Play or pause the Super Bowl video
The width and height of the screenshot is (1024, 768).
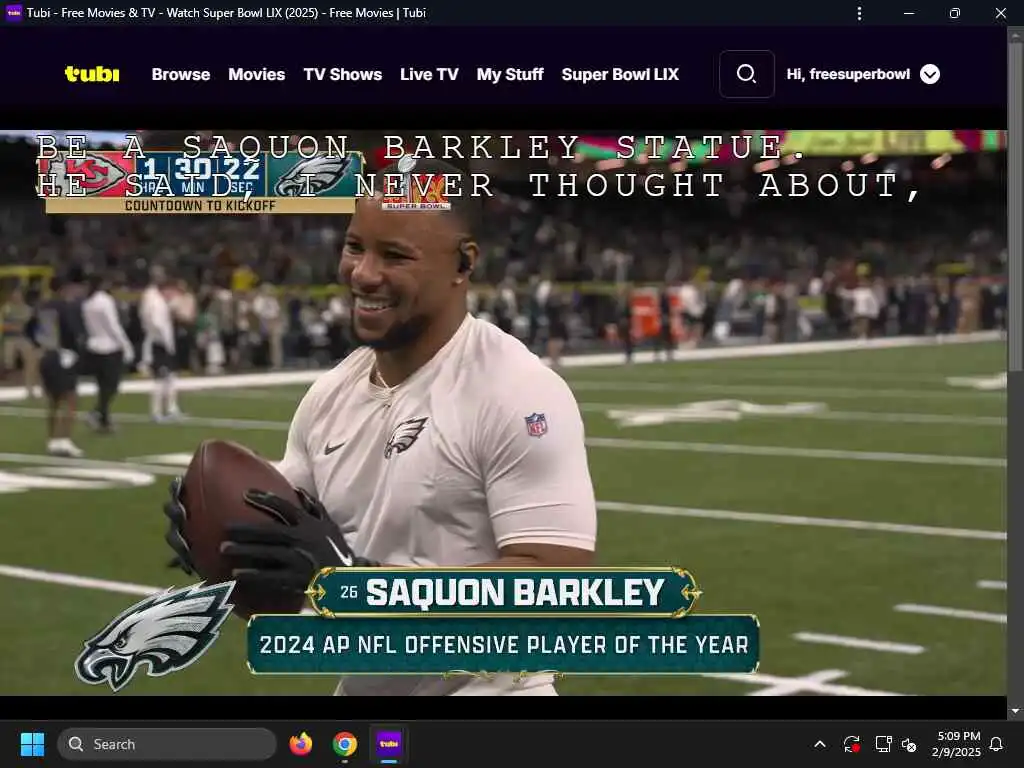503,413
